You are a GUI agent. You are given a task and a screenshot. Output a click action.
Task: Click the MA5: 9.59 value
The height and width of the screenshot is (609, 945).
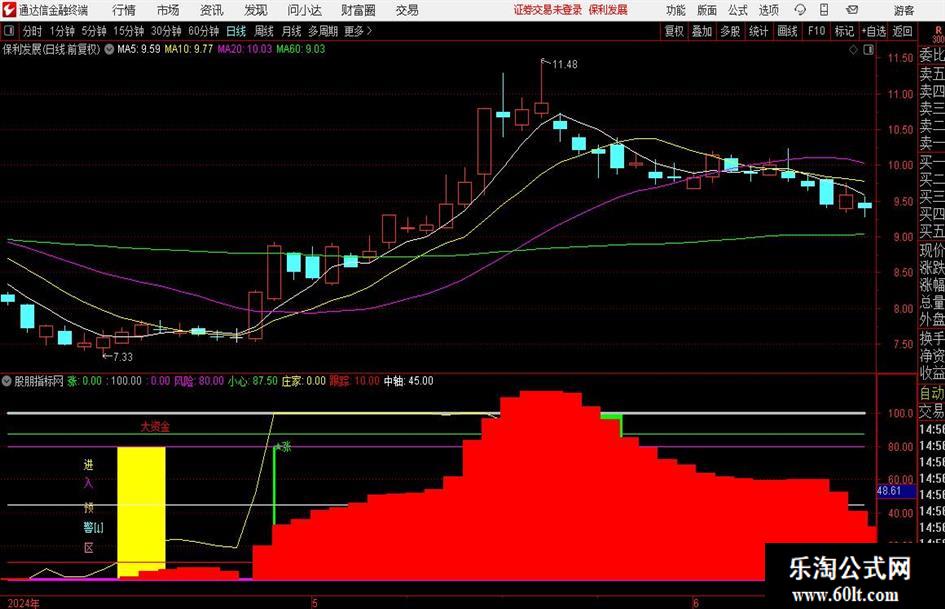(x=139, y=49)
